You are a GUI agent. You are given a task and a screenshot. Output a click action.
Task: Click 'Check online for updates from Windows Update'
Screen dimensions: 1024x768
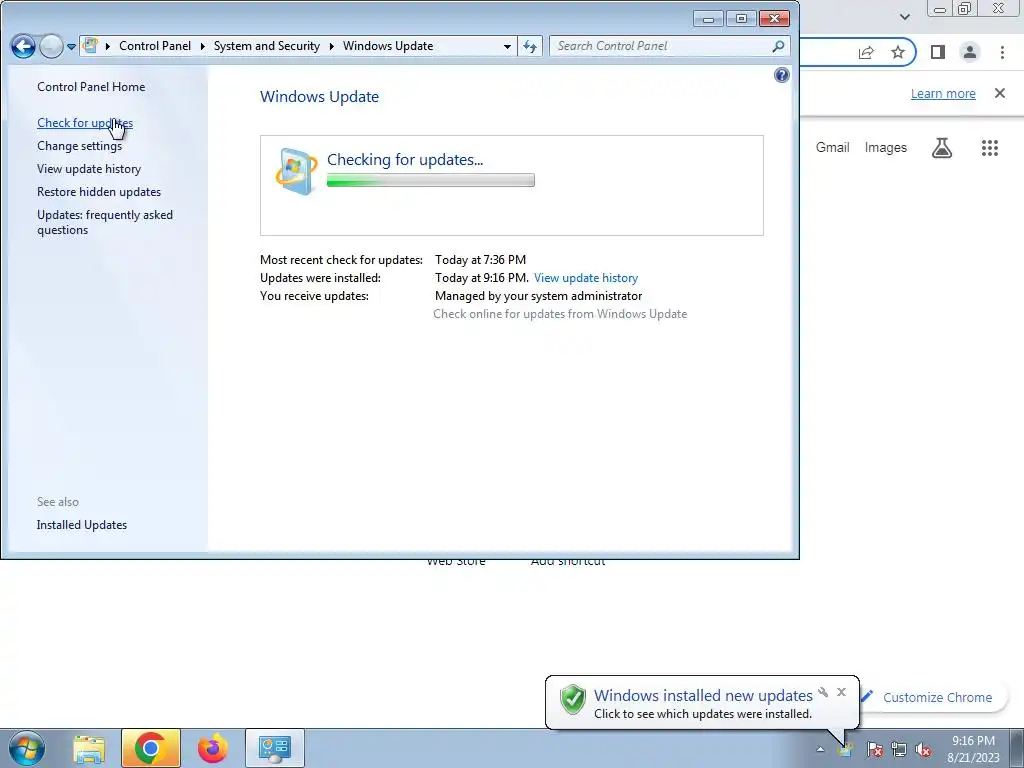pos(560,313)
